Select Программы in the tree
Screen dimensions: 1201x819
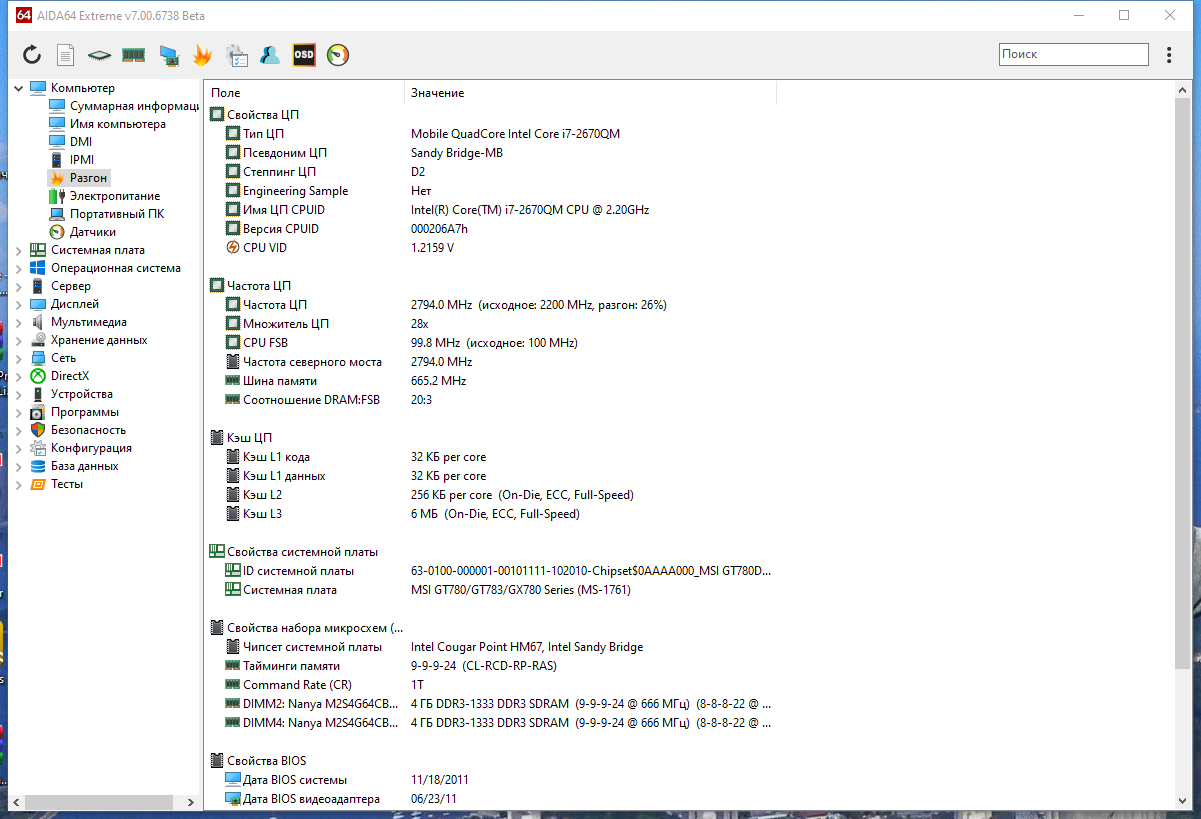pyautogui.click(x=85, y=412)
